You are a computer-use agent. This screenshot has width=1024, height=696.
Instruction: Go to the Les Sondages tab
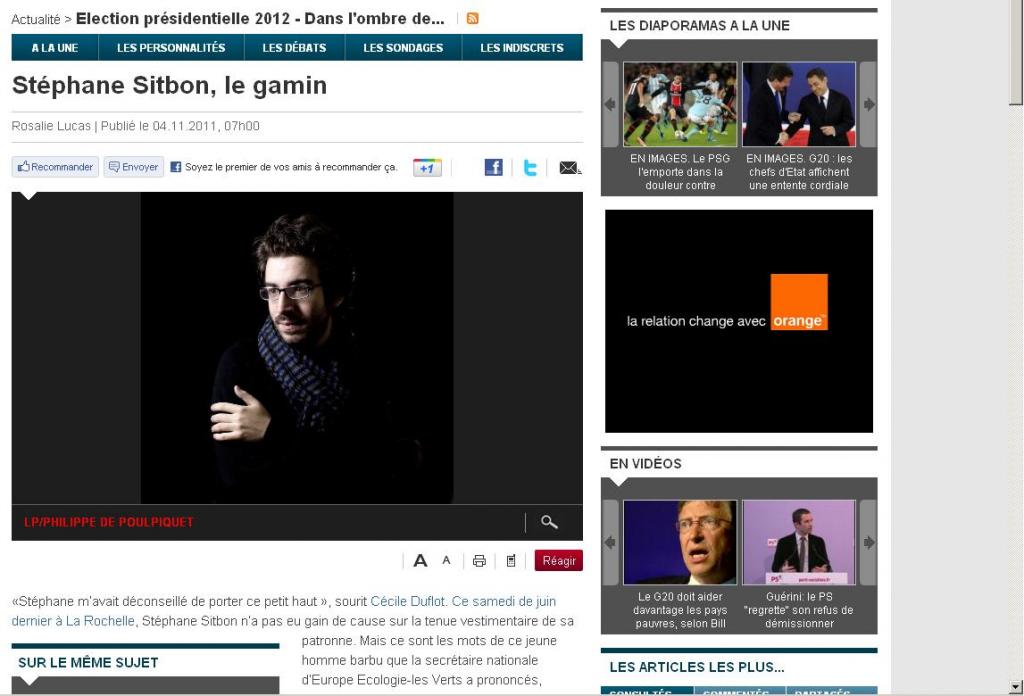[x=403, y=48]
